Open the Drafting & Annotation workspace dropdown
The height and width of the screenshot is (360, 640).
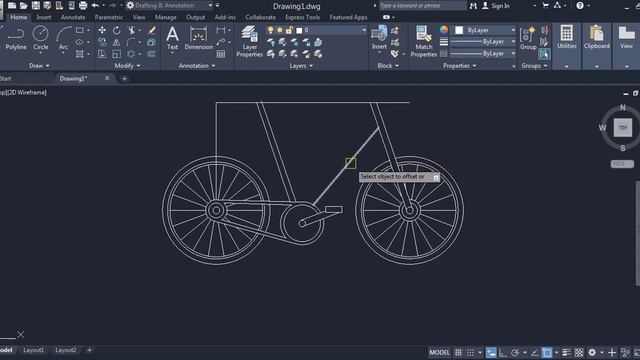[x=169, y=6]
